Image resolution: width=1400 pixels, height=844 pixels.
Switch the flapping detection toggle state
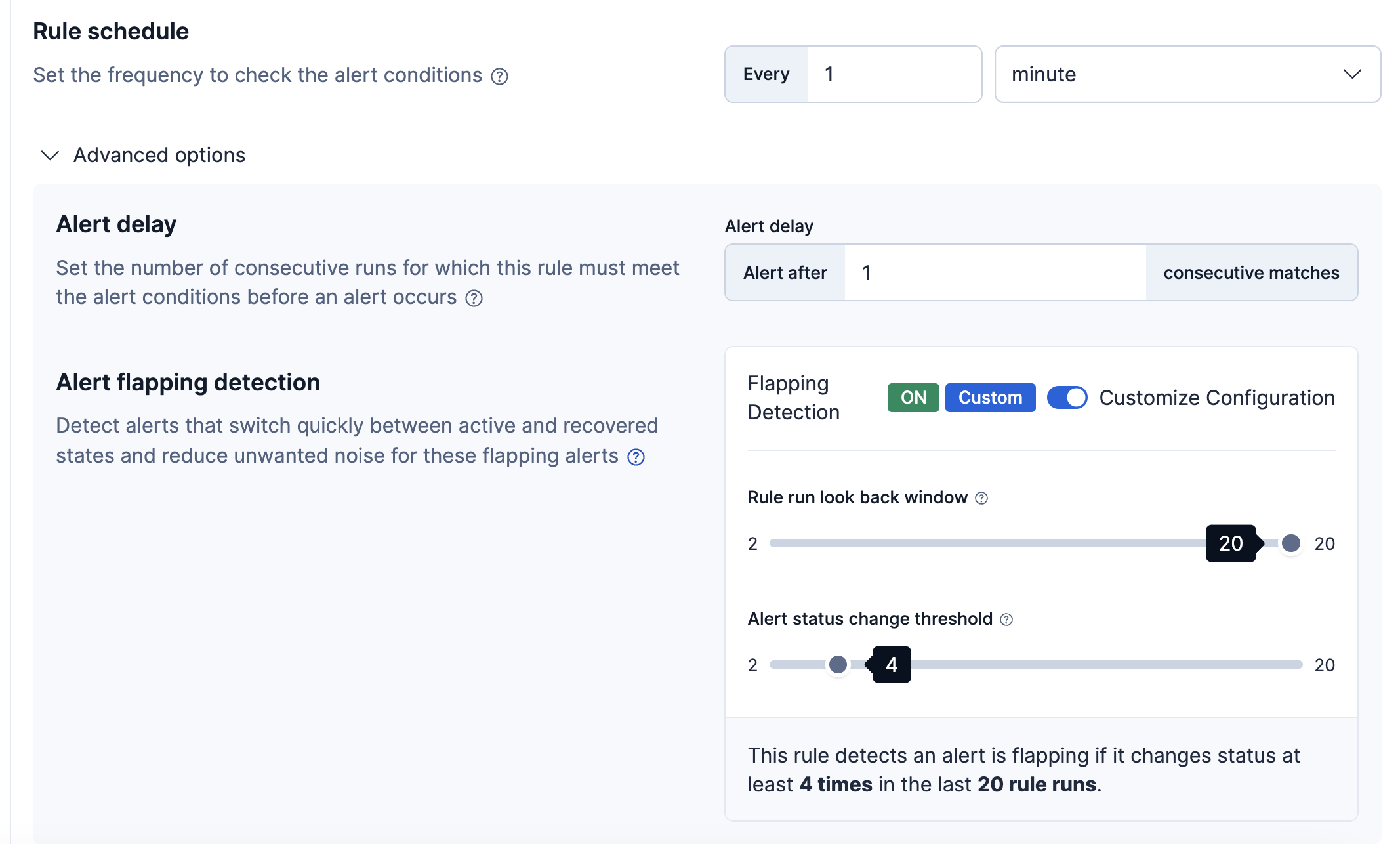pos(1067,397)
